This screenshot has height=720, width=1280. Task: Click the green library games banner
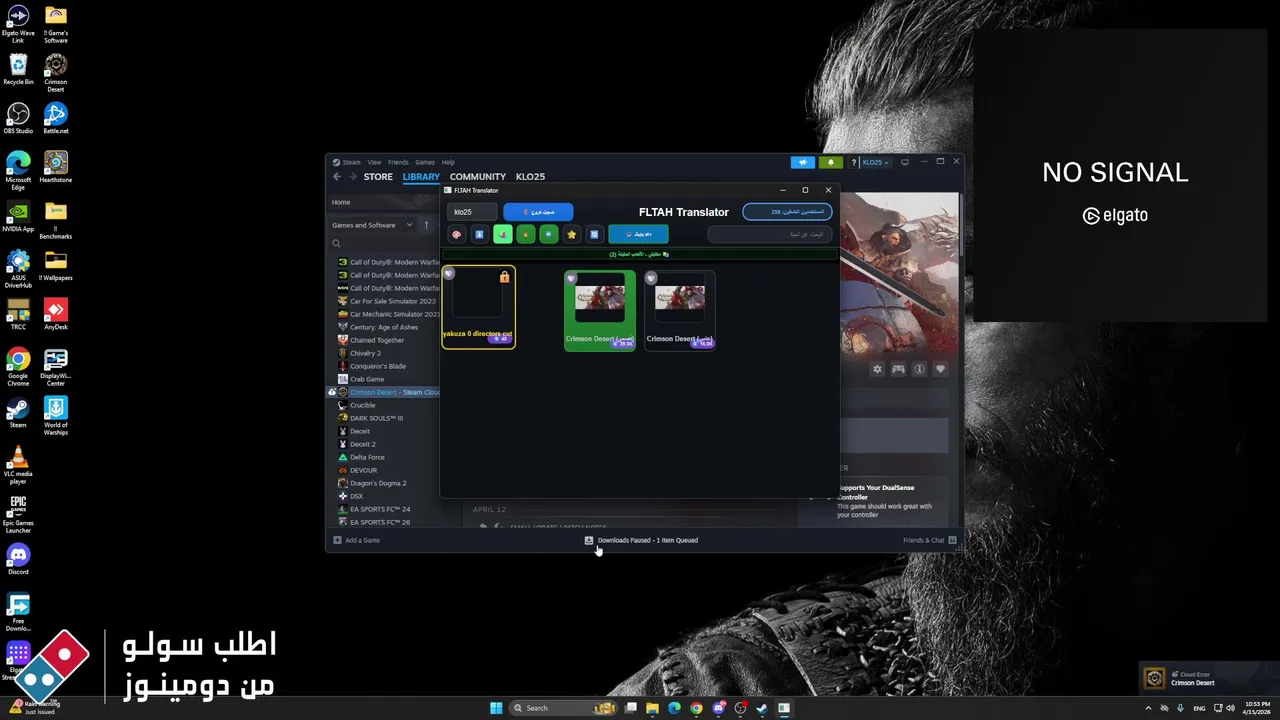point(639,254)
